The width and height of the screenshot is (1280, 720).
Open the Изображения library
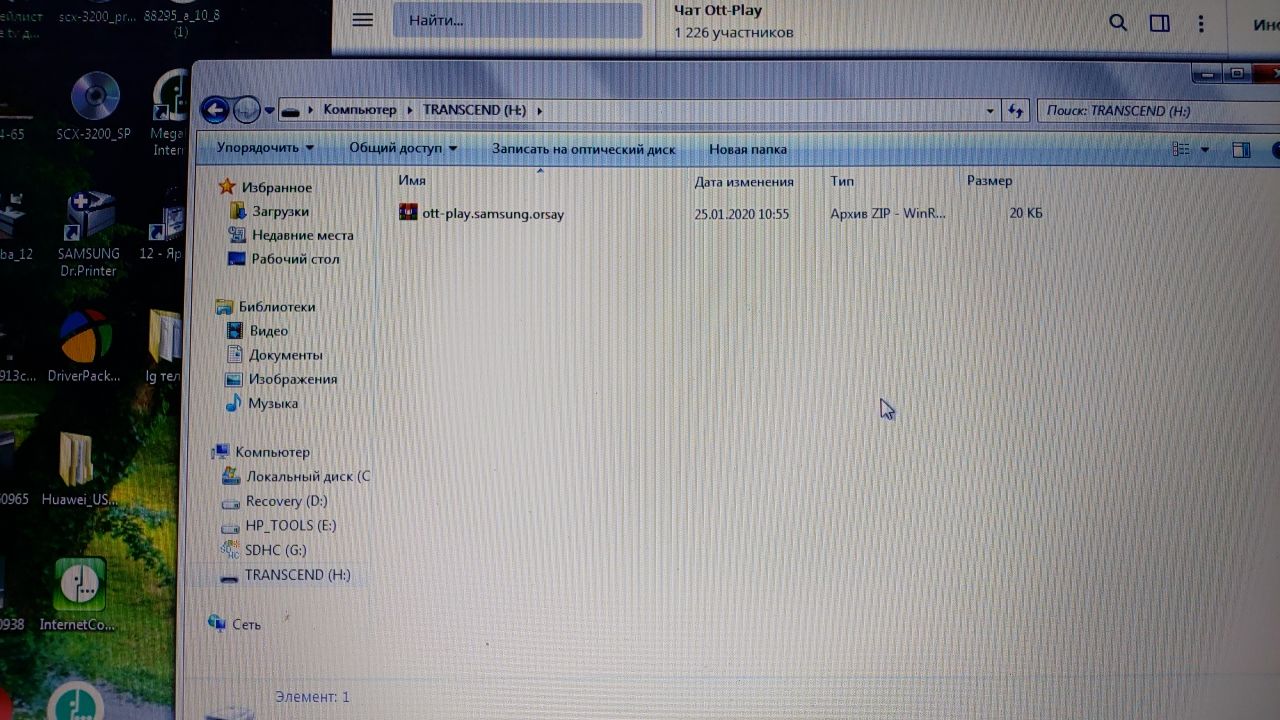click(x=292, y=379)
